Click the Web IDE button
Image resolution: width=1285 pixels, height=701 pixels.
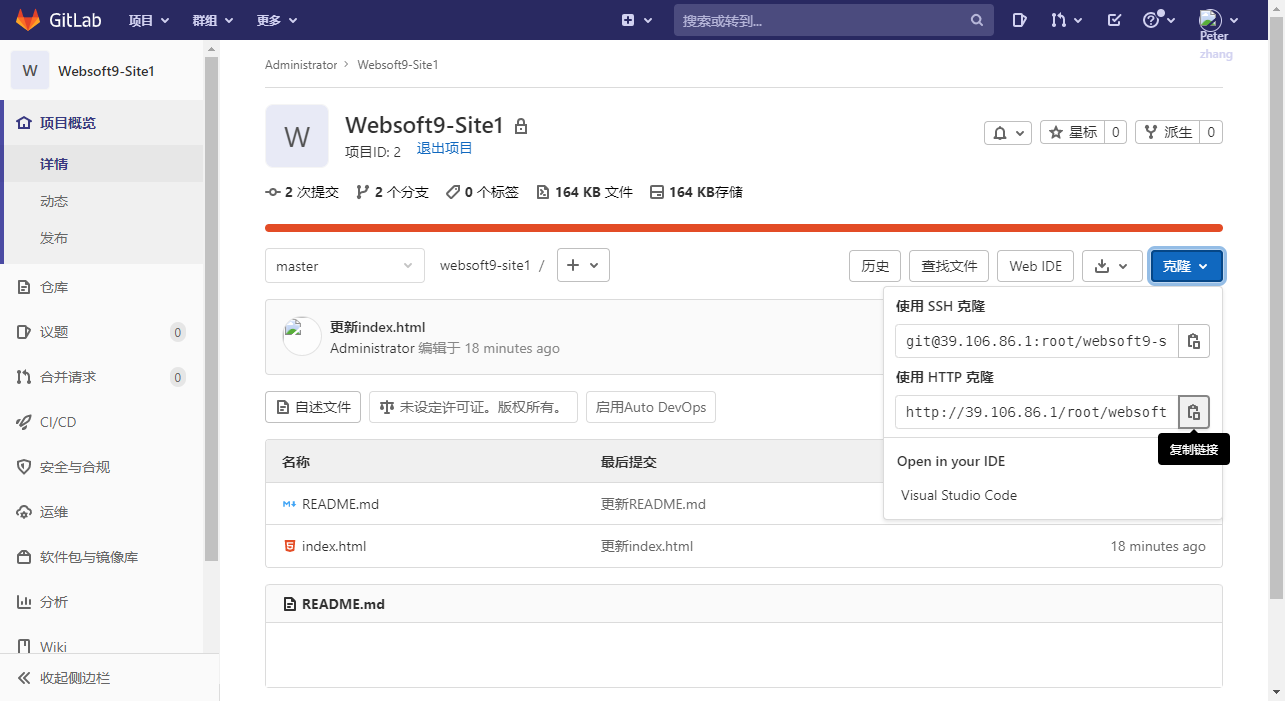tap(1035, 266)
